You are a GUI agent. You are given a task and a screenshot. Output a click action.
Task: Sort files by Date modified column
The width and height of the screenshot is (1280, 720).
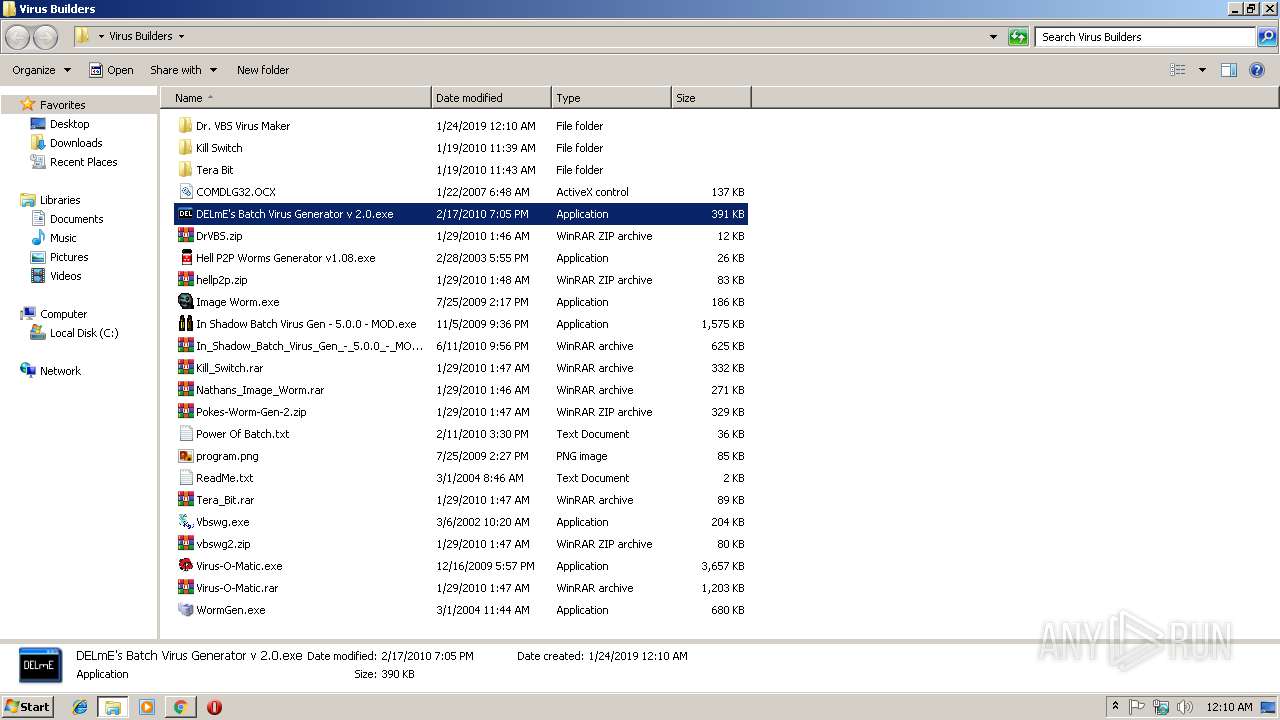pos(491,98)
